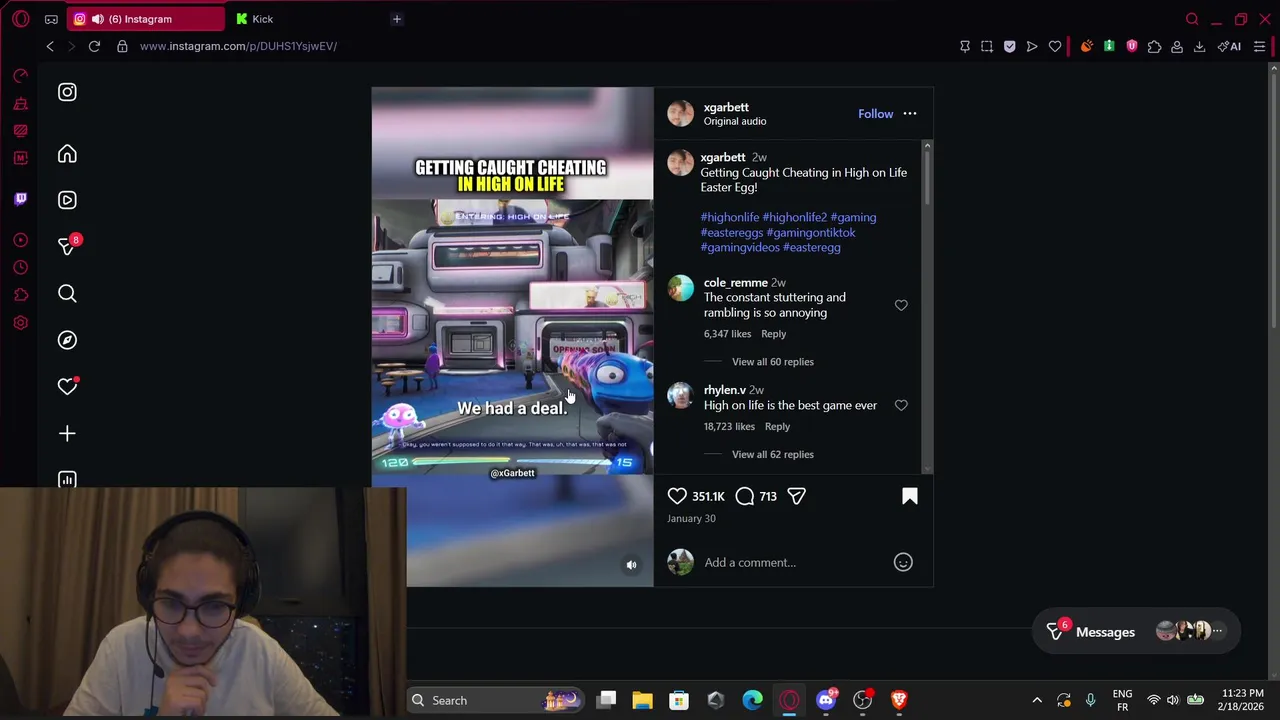Viewport: 1280px width, 720px height.
Task: Like rhylen.v's comment
Action: [x=901, y=405]
